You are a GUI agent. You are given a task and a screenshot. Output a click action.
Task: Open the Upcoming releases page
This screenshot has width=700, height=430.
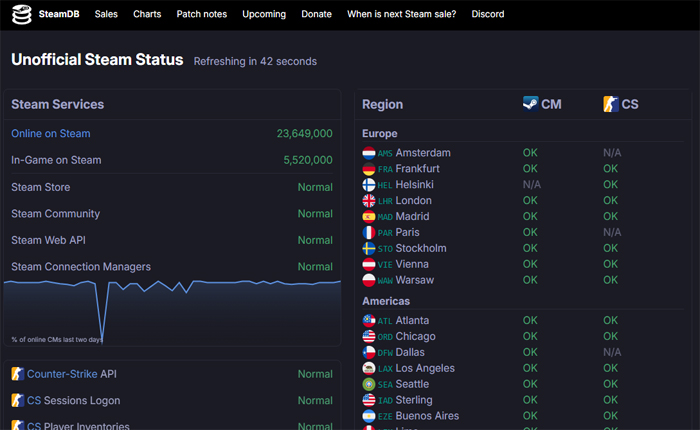click(264, 14)
